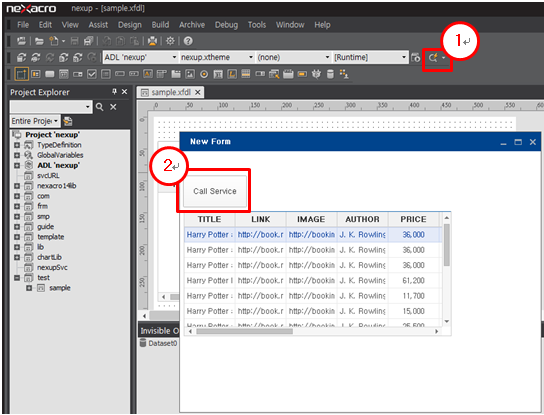The height and width of the screenshot is (415, 544).
Task: Open the Project Explorer search combo box
Action: [51, 107]
